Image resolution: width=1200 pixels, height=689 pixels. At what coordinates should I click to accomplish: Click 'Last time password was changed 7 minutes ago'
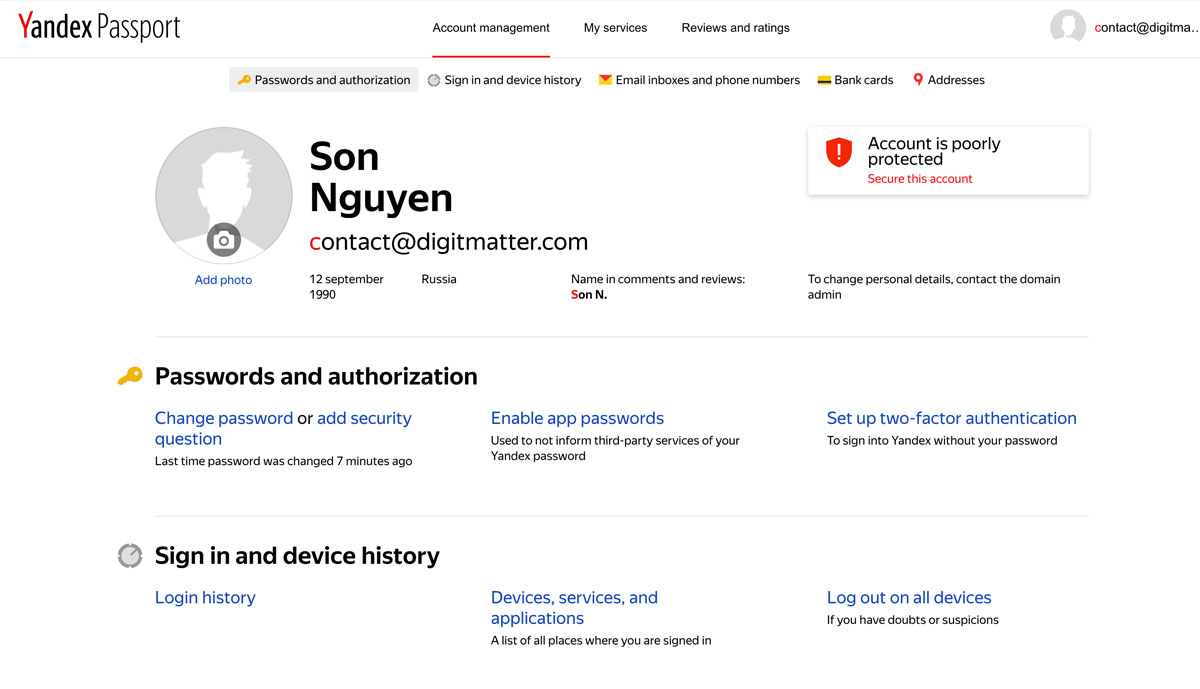(x=283, y=461)
